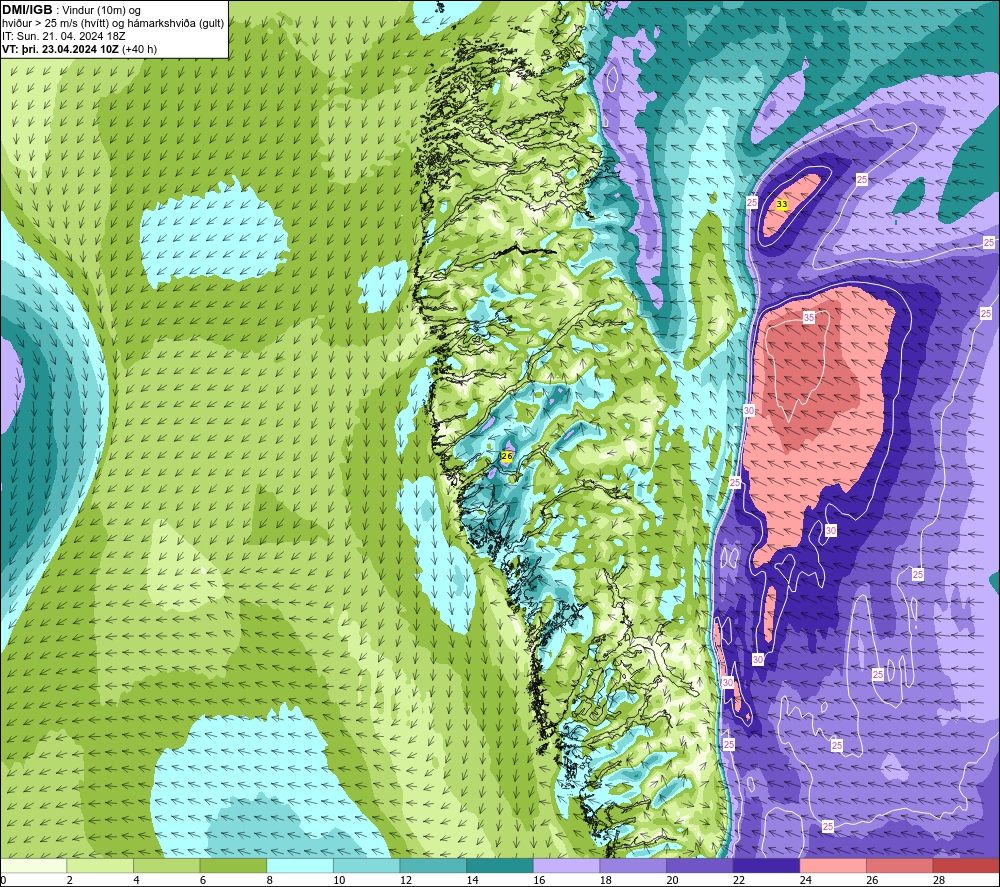Click the color scale value '12'
The image size is (1000, 887).
406,880
